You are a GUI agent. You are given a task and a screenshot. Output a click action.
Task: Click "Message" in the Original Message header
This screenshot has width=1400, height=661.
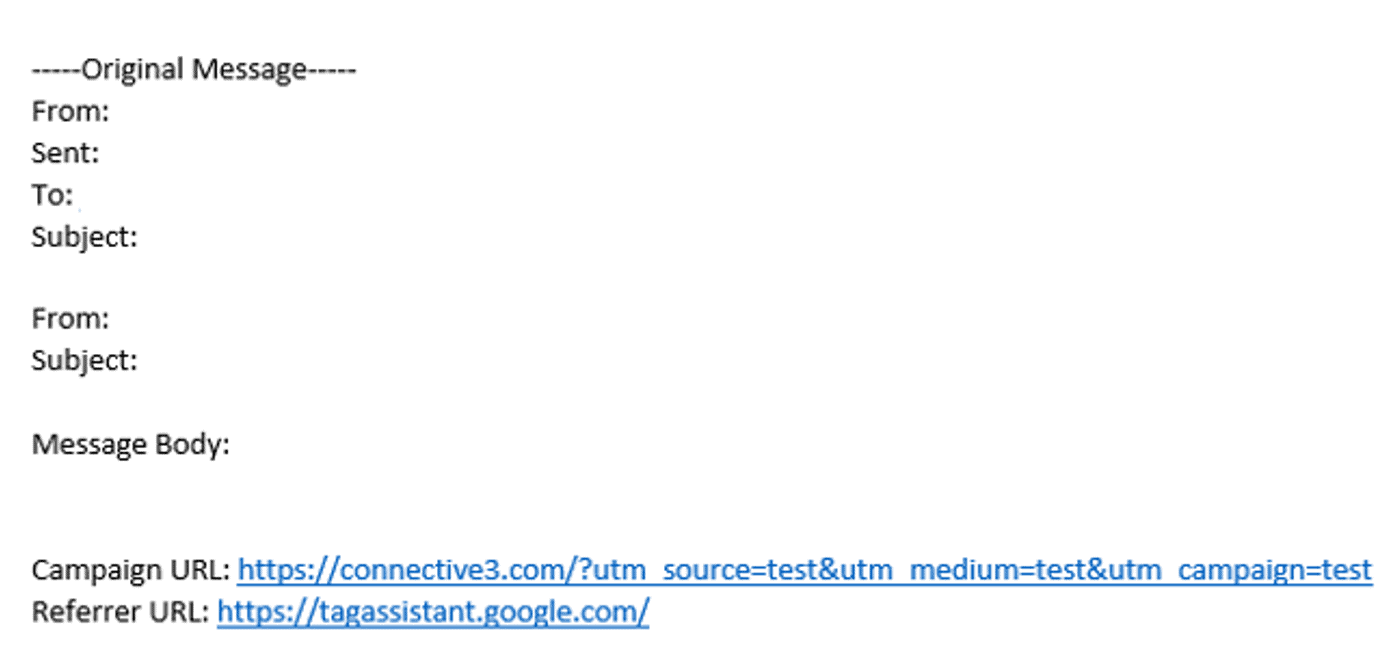tap(249, 70)
